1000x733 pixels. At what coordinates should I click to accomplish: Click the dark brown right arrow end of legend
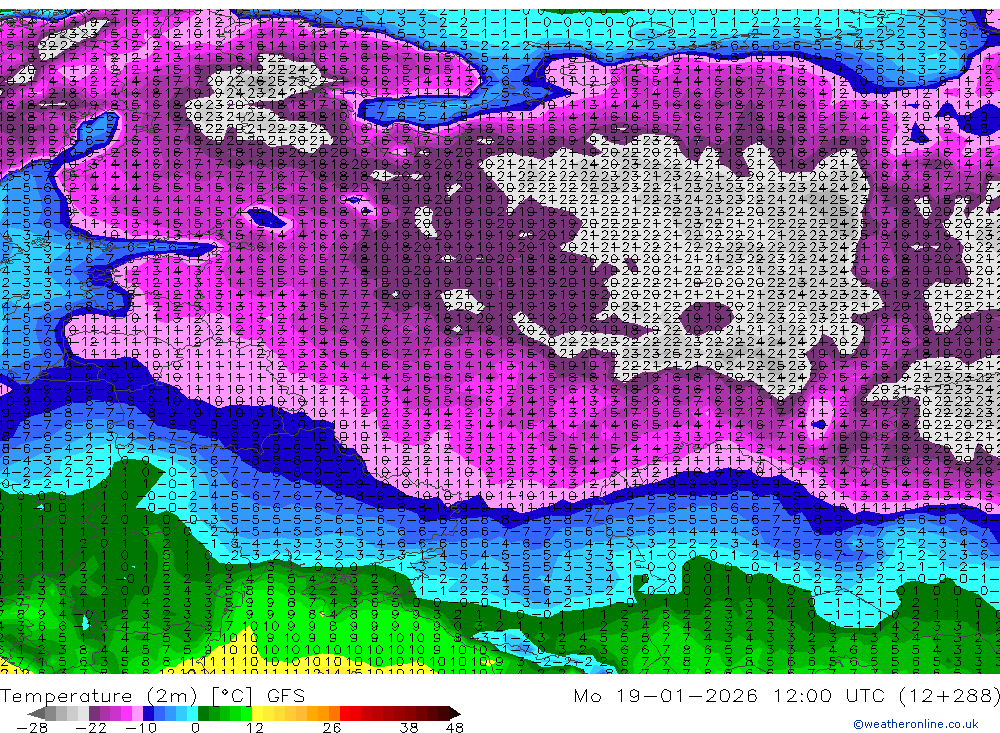pos(455,713)
